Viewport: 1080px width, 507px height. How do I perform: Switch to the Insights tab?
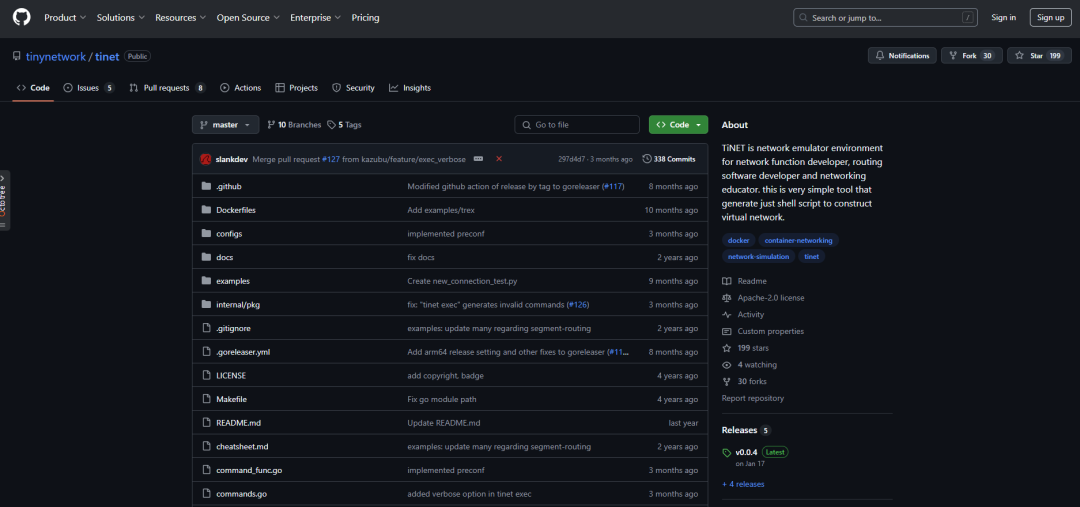(x=410, y=88)
